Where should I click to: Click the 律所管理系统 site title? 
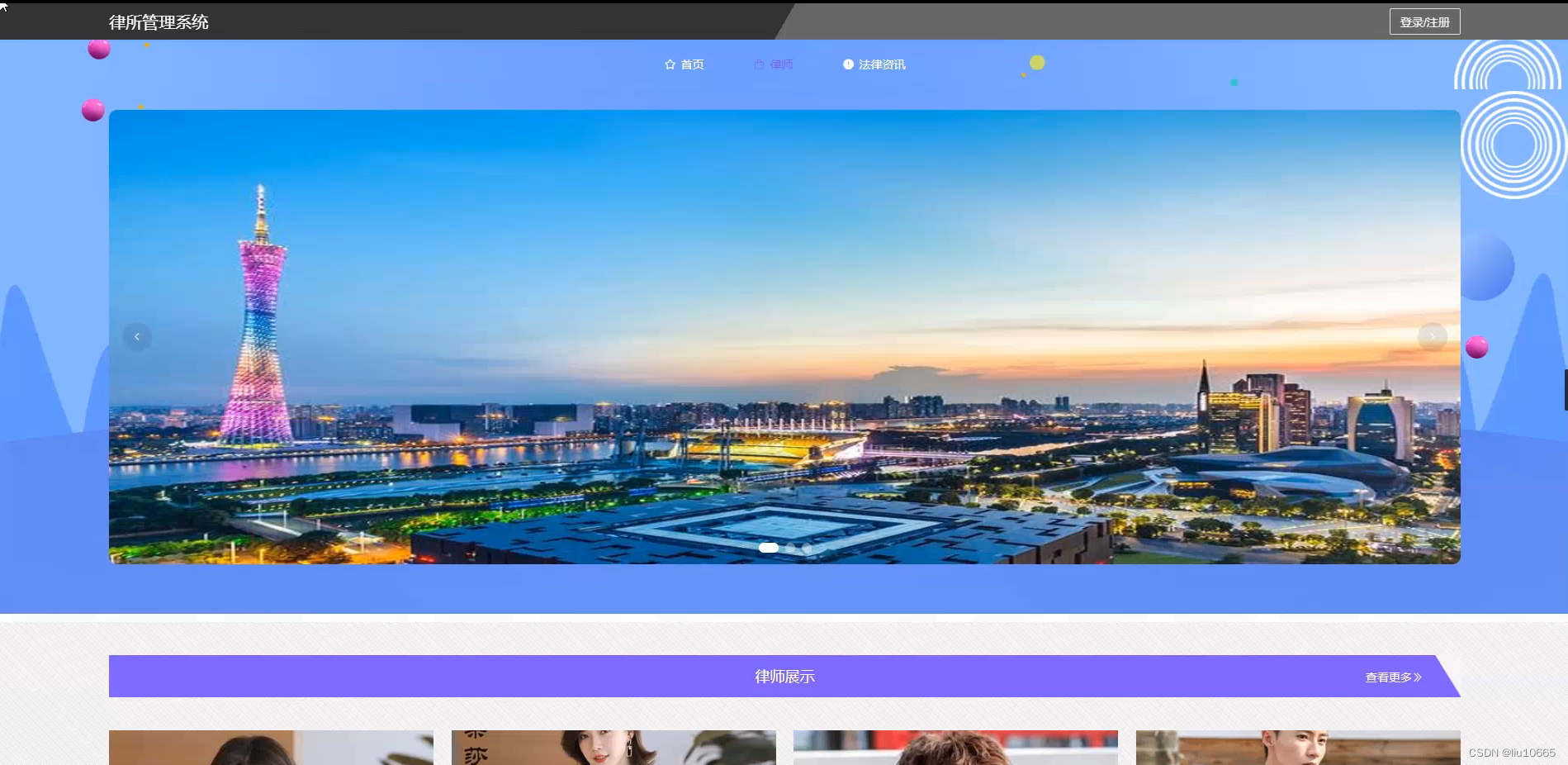[x=159, y=22]
